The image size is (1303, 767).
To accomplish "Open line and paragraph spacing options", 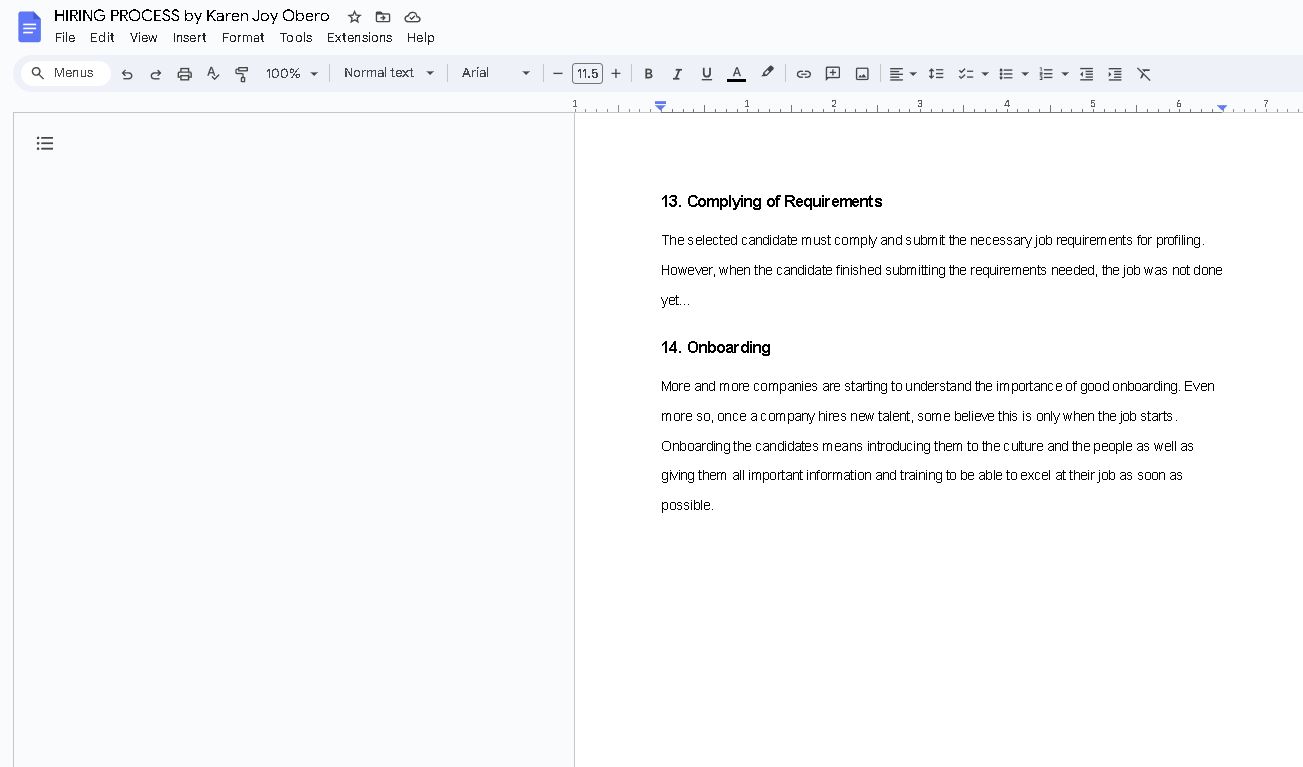I will [936, 74].
